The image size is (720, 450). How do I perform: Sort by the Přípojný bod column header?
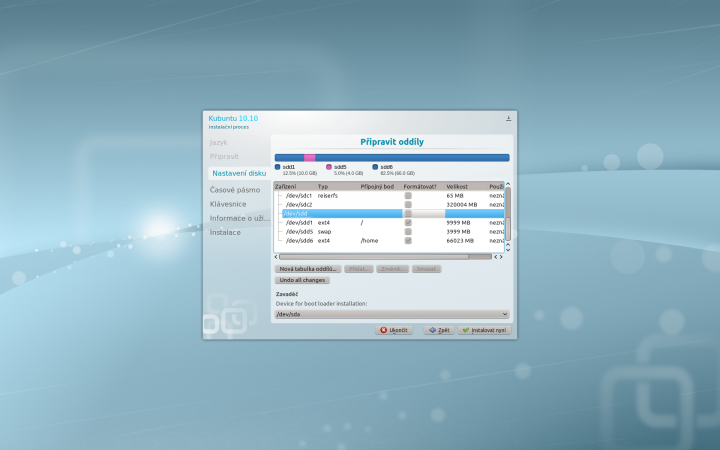point(380,186)
